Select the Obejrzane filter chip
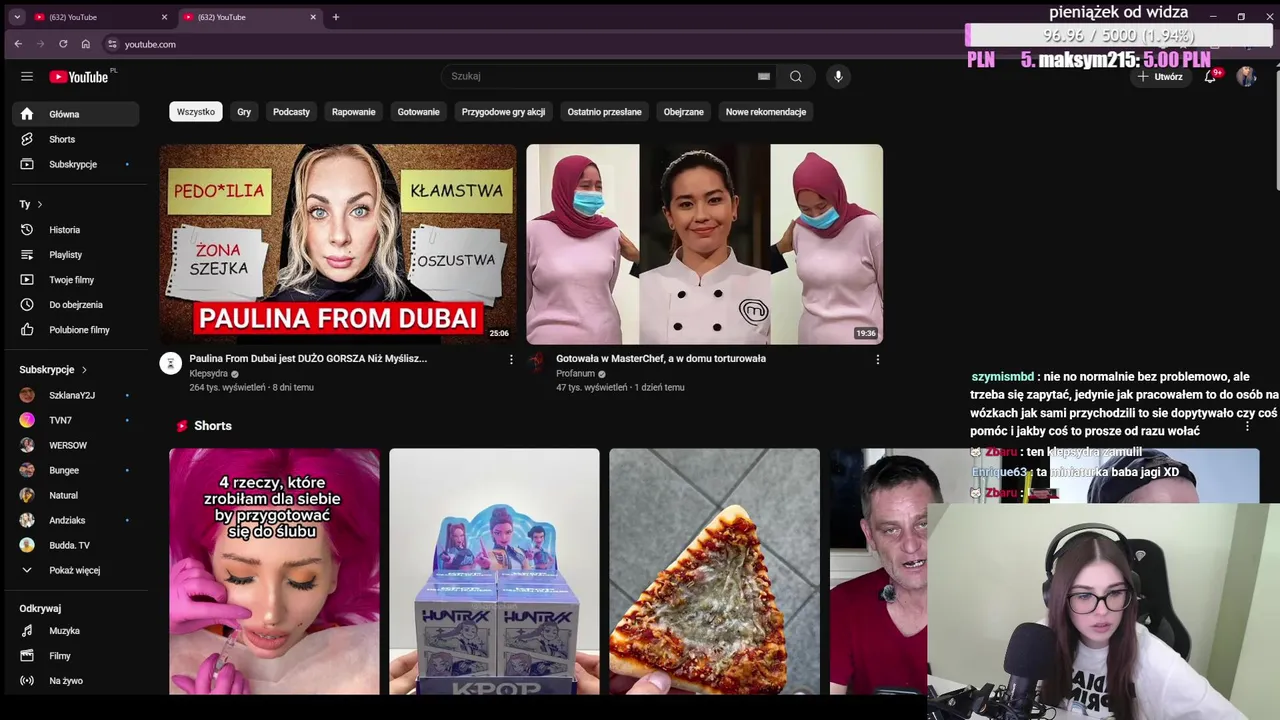The image size is (1280, 720). (684, 112)
